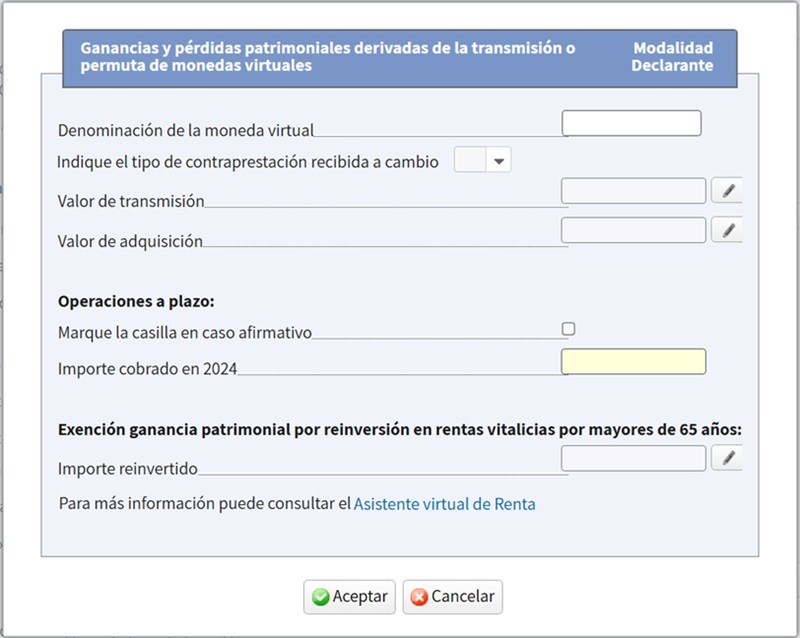The image size is (800, 638).
Task: Click the Valor de transmisión input box
Action: [x=634, y=190]
